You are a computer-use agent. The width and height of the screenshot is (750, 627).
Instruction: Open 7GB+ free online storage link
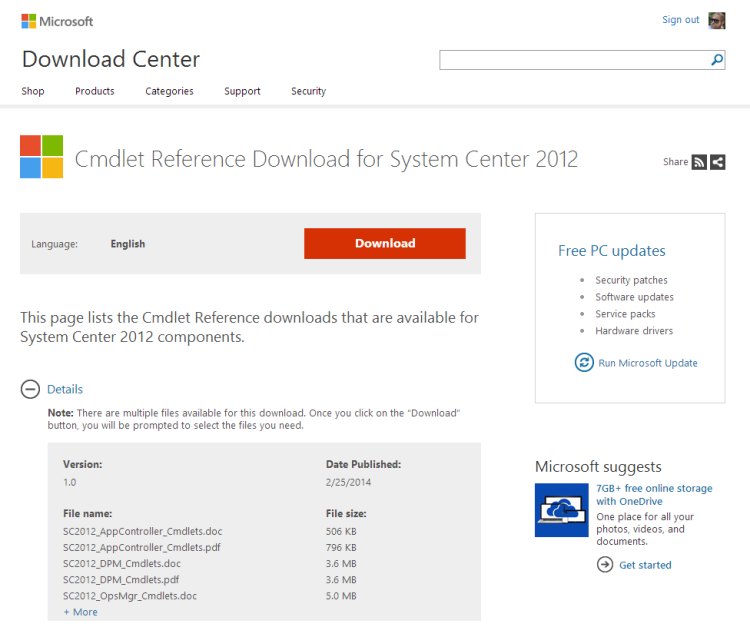(x=654, y=495)
